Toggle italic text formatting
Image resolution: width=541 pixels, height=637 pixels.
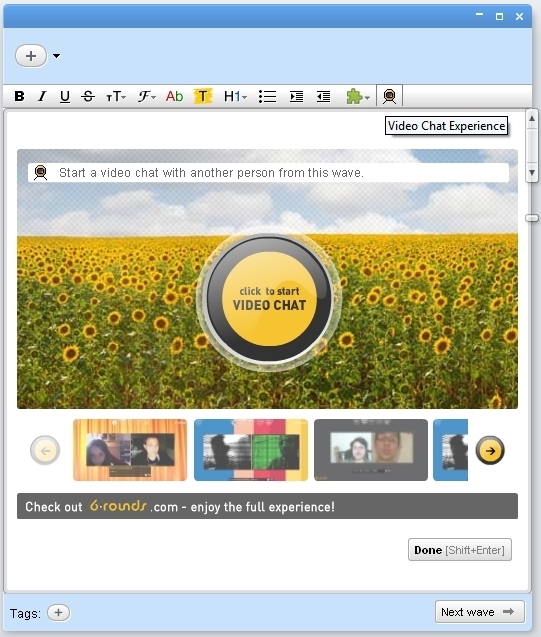(x=42, y=96)
